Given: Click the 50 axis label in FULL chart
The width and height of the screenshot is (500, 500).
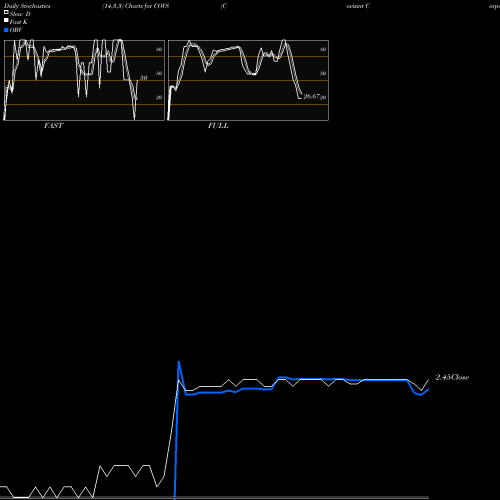Looking at the screenshot, I should (x=323, y=73).
